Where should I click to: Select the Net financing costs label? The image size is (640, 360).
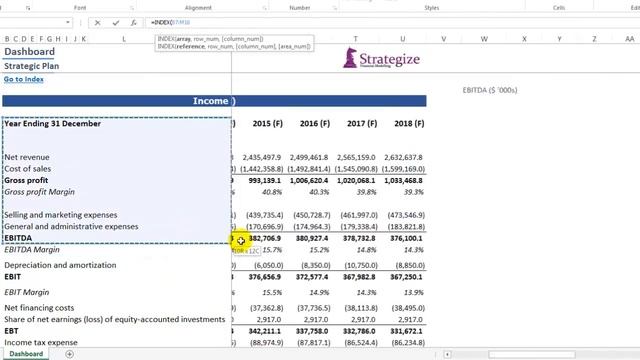pyautogui.click(x=39, y=308)
